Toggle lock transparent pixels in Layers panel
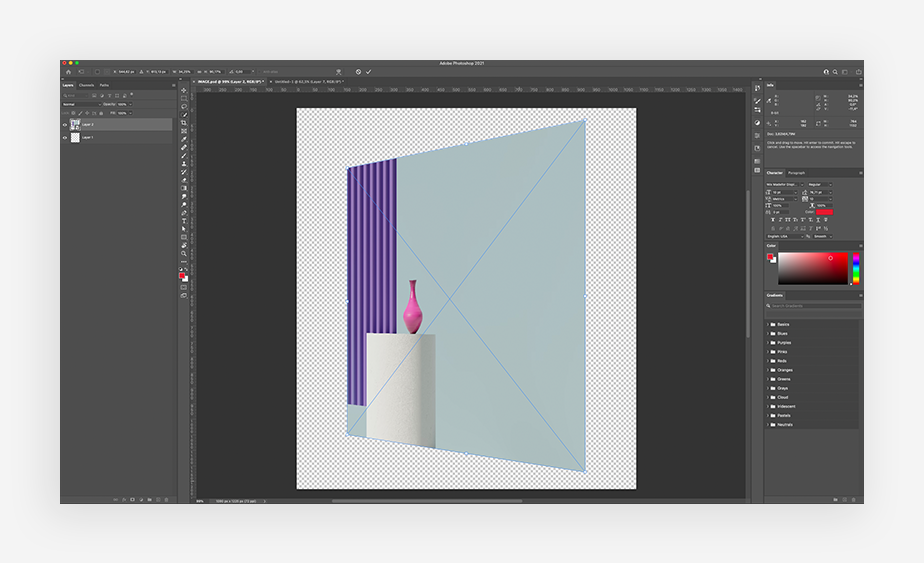 (x=74, y=113)
